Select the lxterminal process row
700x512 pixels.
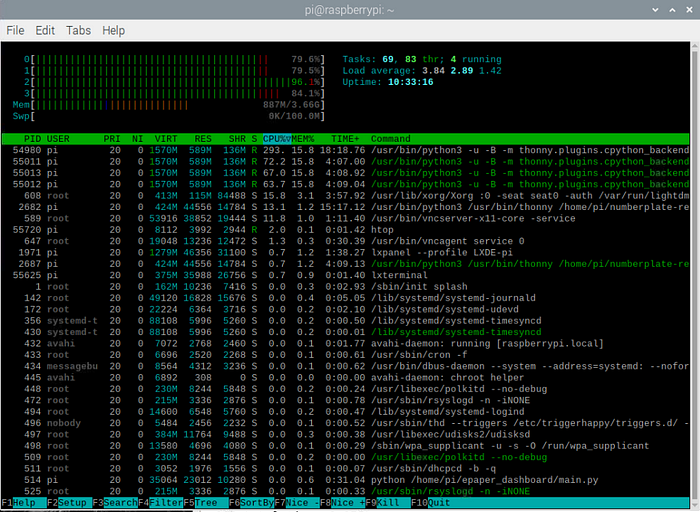346,275
